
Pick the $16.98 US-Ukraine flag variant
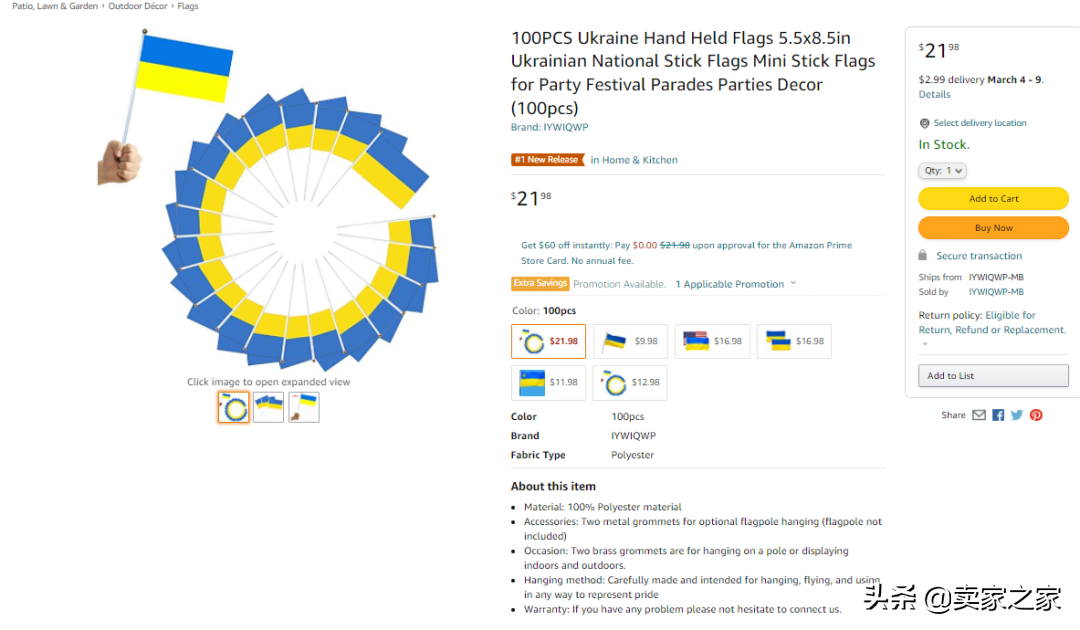point(713,341)
